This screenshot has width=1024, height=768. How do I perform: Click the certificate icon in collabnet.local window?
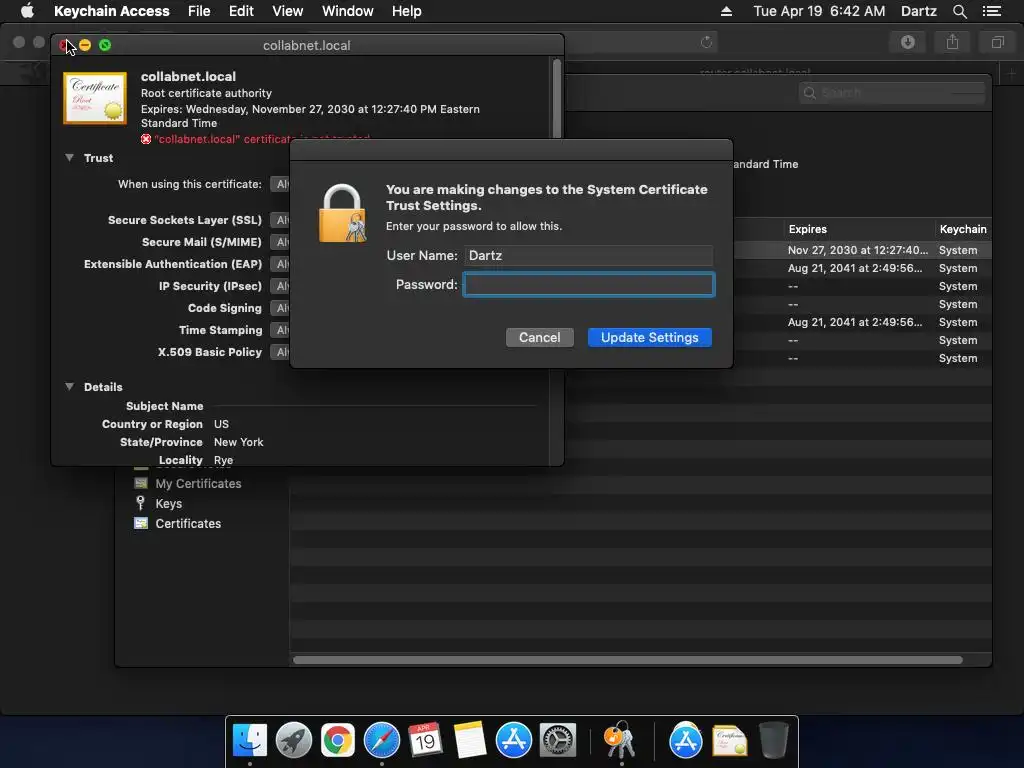click(x=95, y=98)
